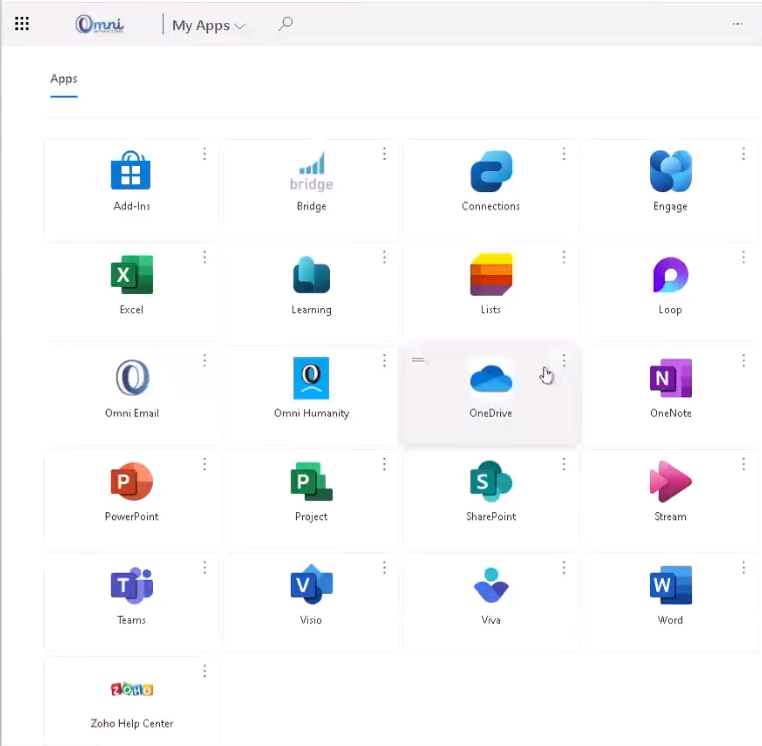Open the Engage tile options menu
The image size is (762, 746).
tap(744, 154)
